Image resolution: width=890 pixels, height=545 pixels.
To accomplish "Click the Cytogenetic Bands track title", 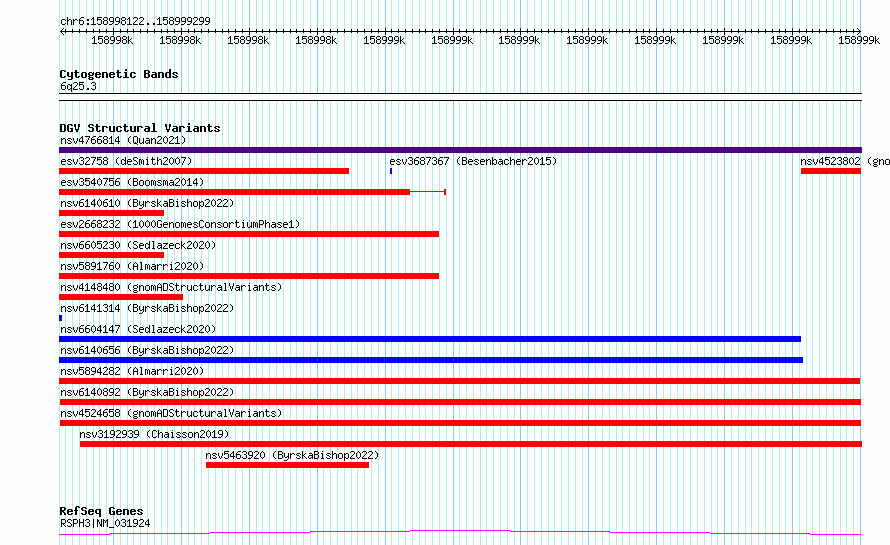I will pos(119,74).
